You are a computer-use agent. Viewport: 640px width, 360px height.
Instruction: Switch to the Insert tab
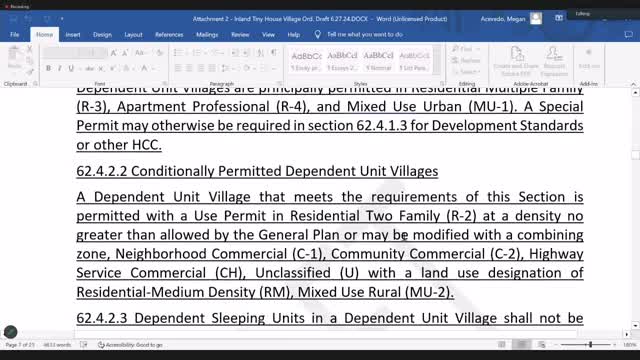[73, 35]
